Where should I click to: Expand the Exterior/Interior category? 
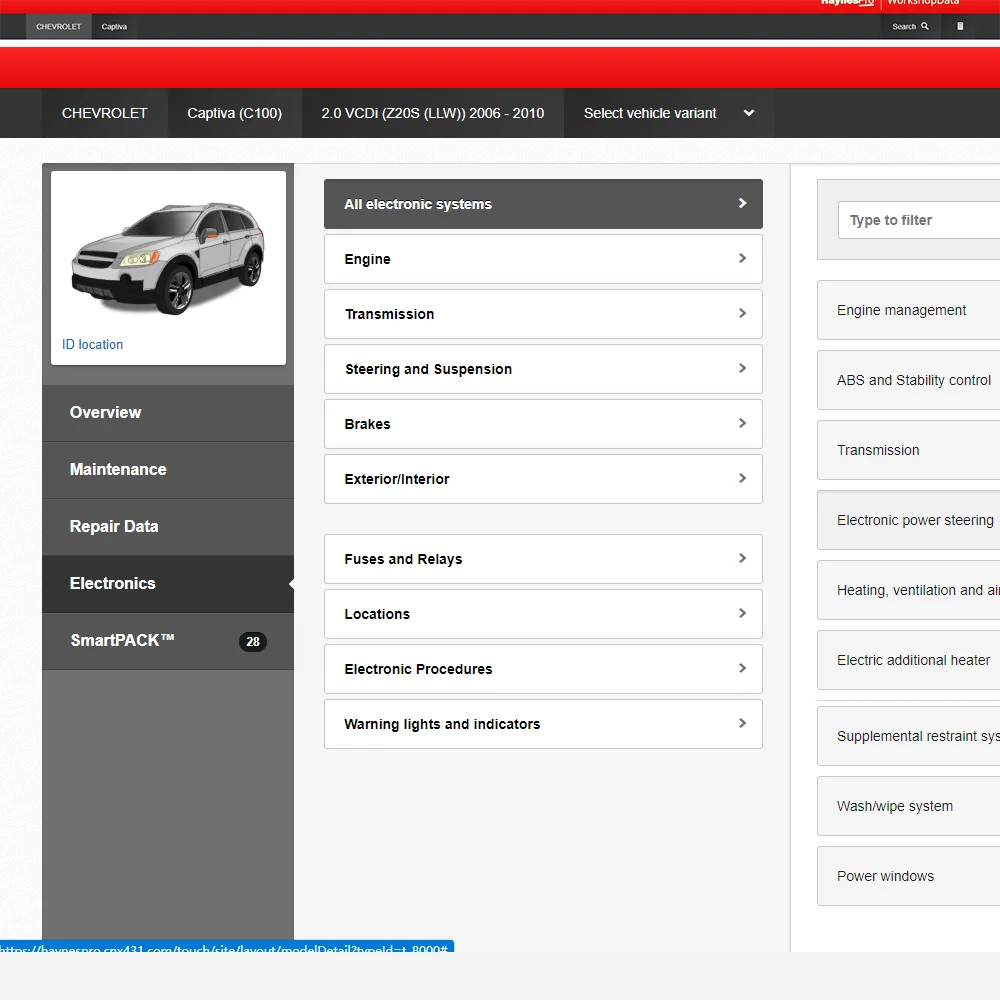coord(543,479)
